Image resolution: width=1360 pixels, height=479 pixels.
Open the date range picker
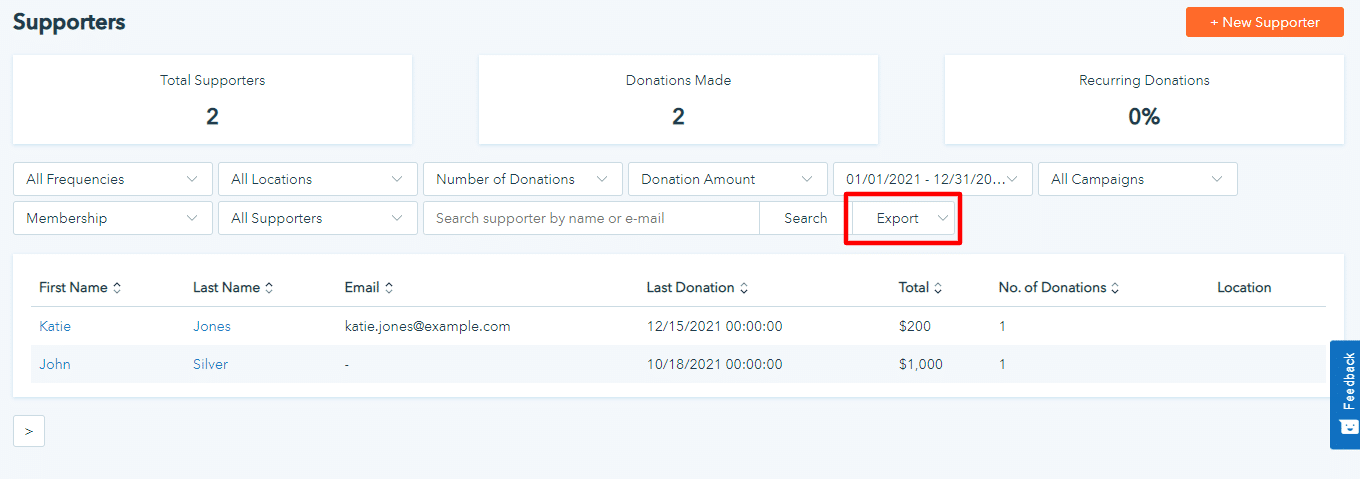coord(933,179)
